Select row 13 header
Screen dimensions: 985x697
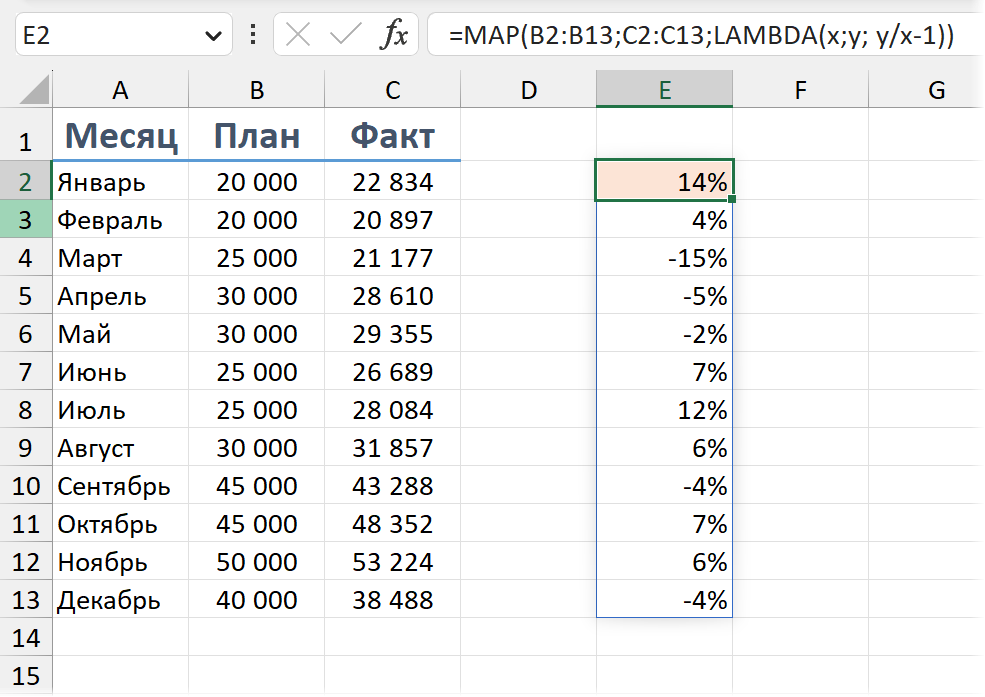[x=26, y=600]
